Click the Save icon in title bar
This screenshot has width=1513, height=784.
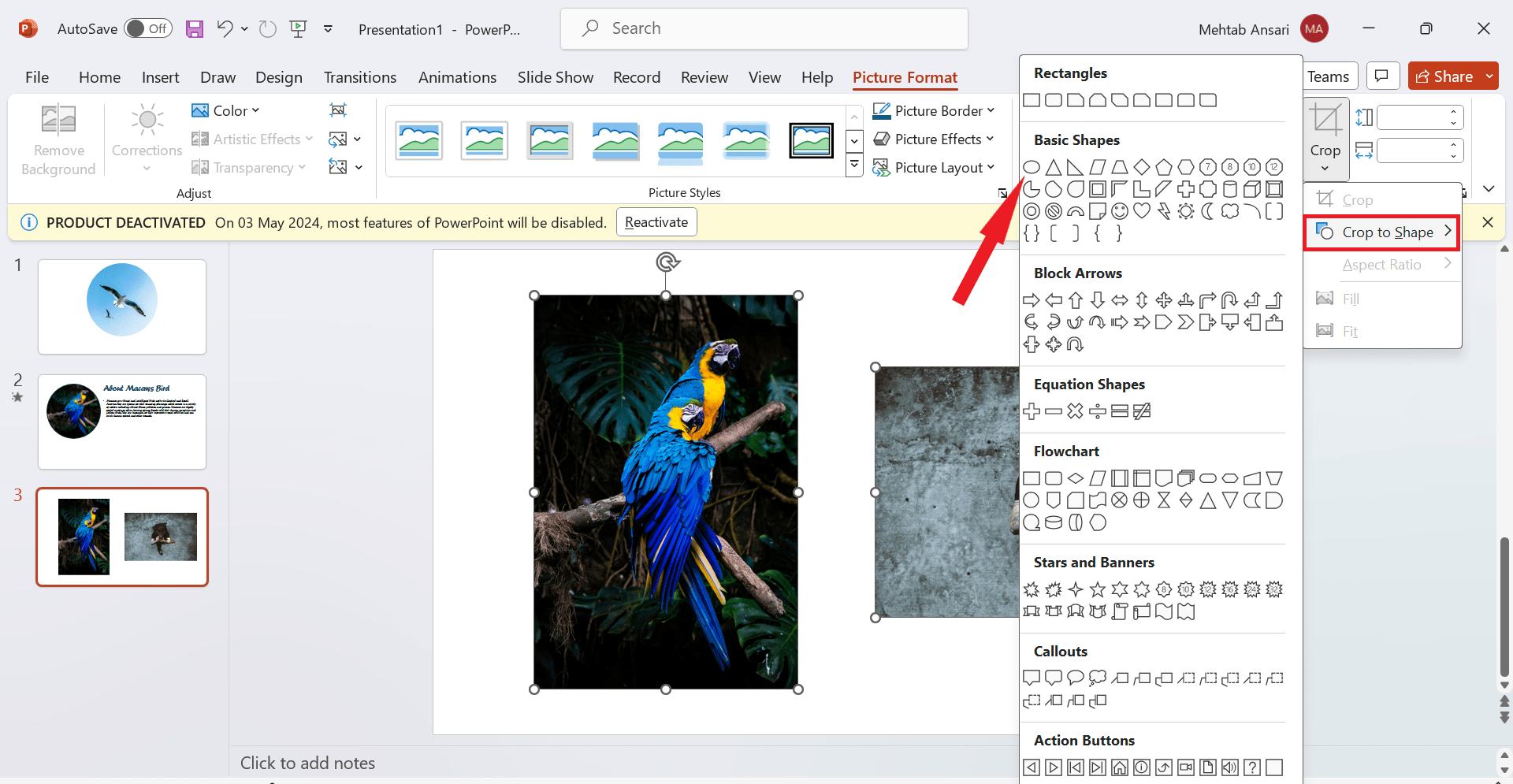point(194,29)
